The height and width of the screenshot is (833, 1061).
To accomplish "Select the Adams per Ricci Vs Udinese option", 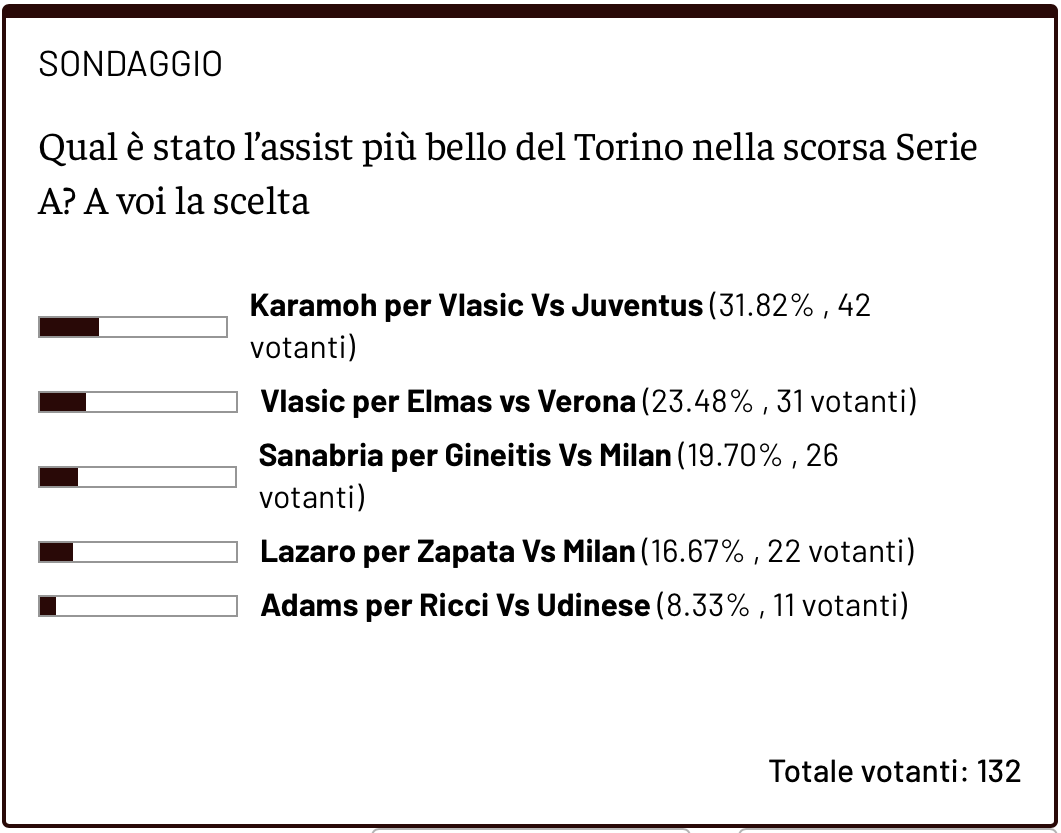I will [455, 606].
